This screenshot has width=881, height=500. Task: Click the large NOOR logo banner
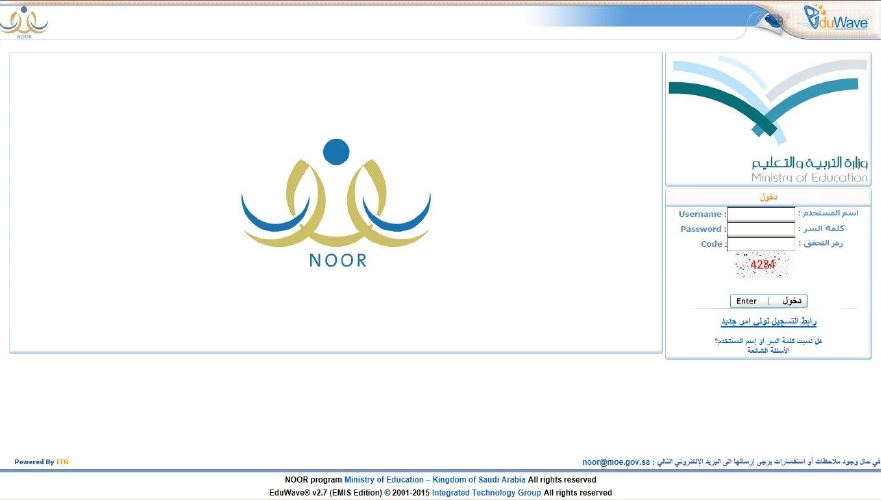point(336,203)
